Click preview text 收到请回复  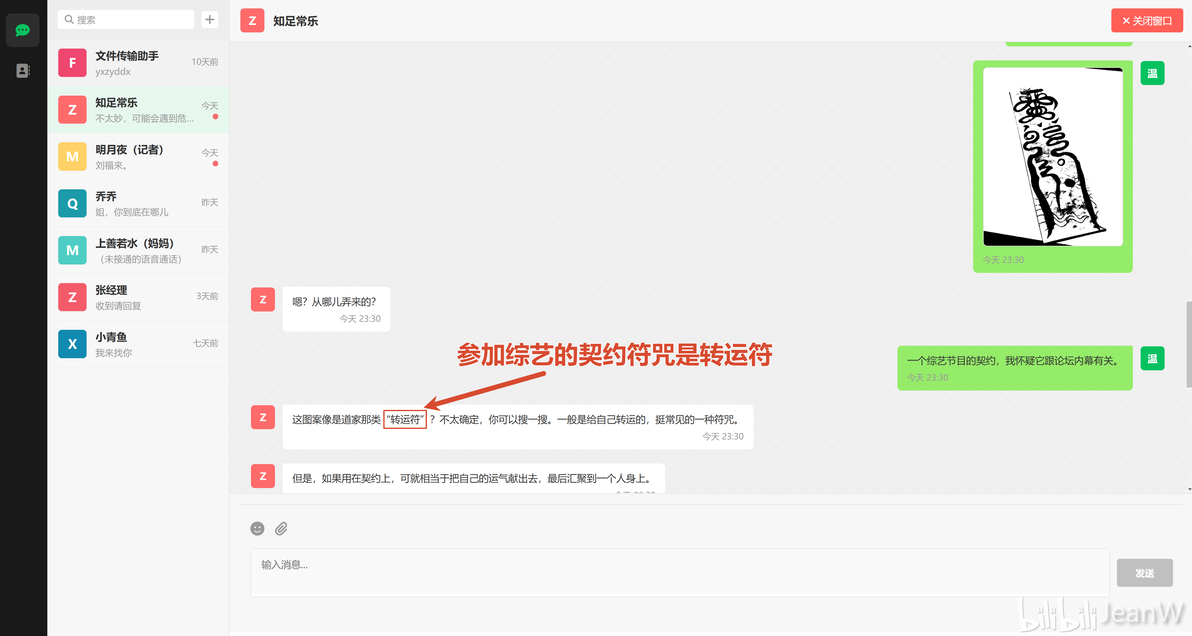pyautogui.click(x=118, y=306)
